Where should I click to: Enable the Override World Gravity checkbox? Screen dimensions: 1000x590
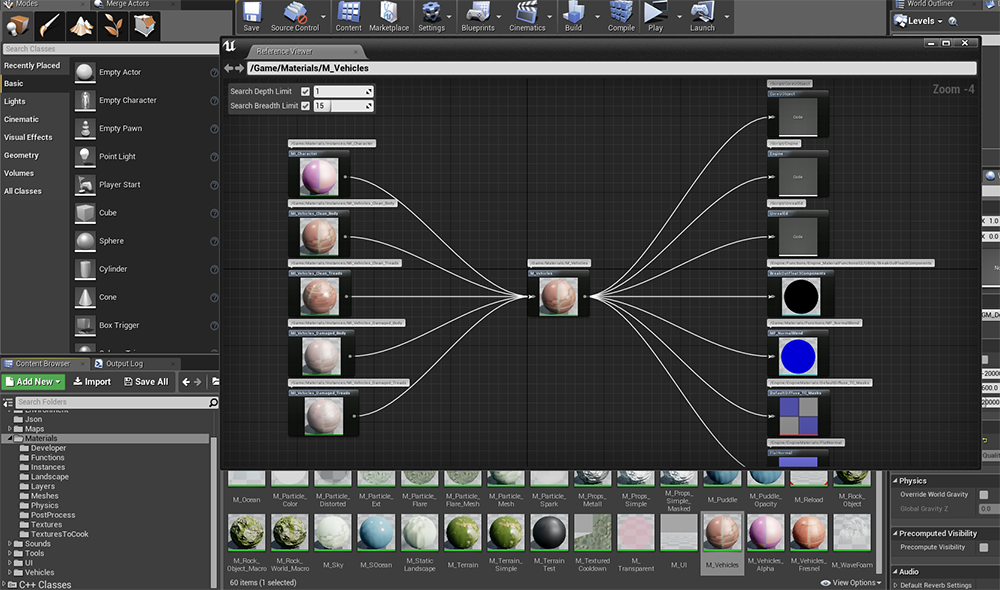click(x=984, y=495)
